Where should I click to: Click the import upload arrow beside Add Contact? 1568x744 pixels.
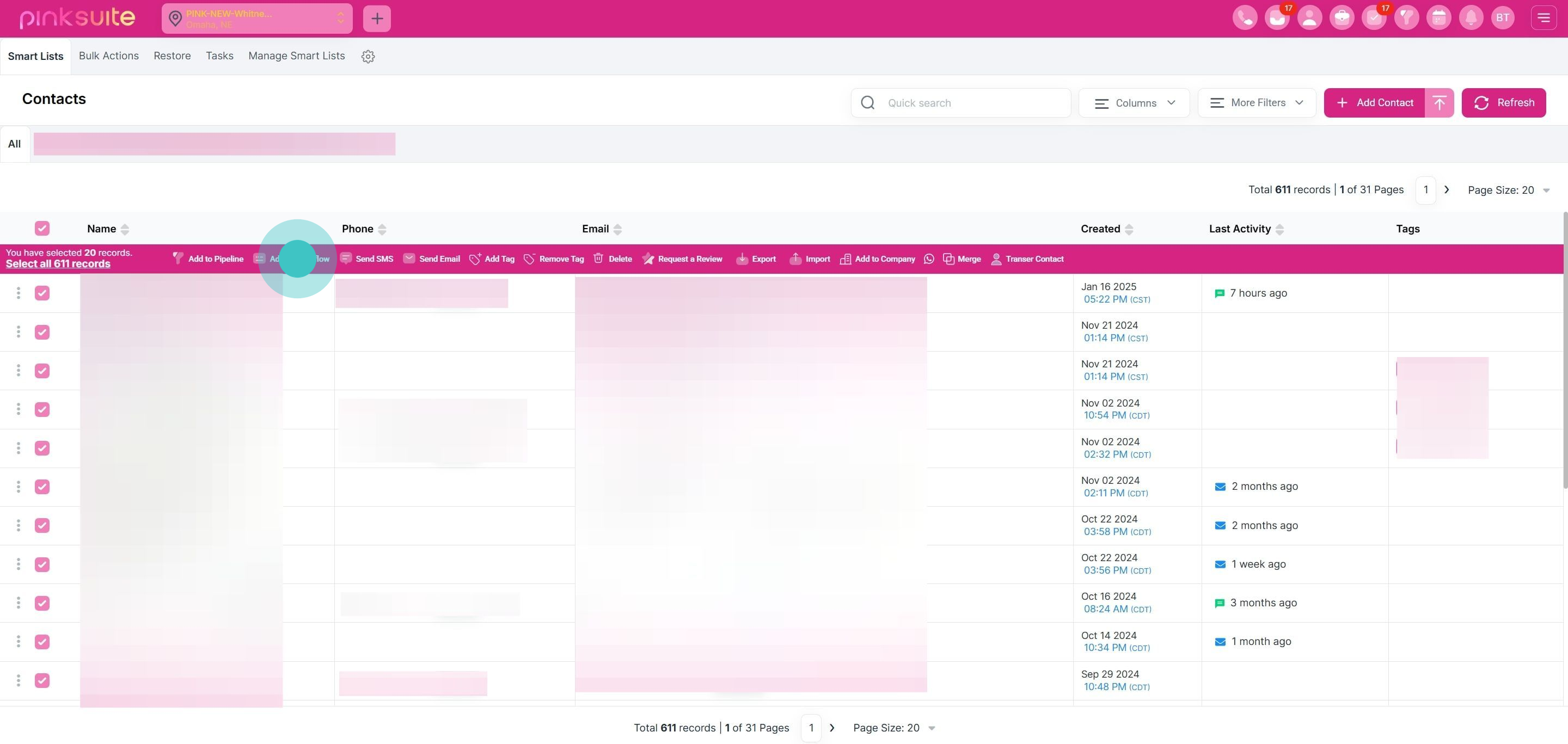(x=1439, y=103)
